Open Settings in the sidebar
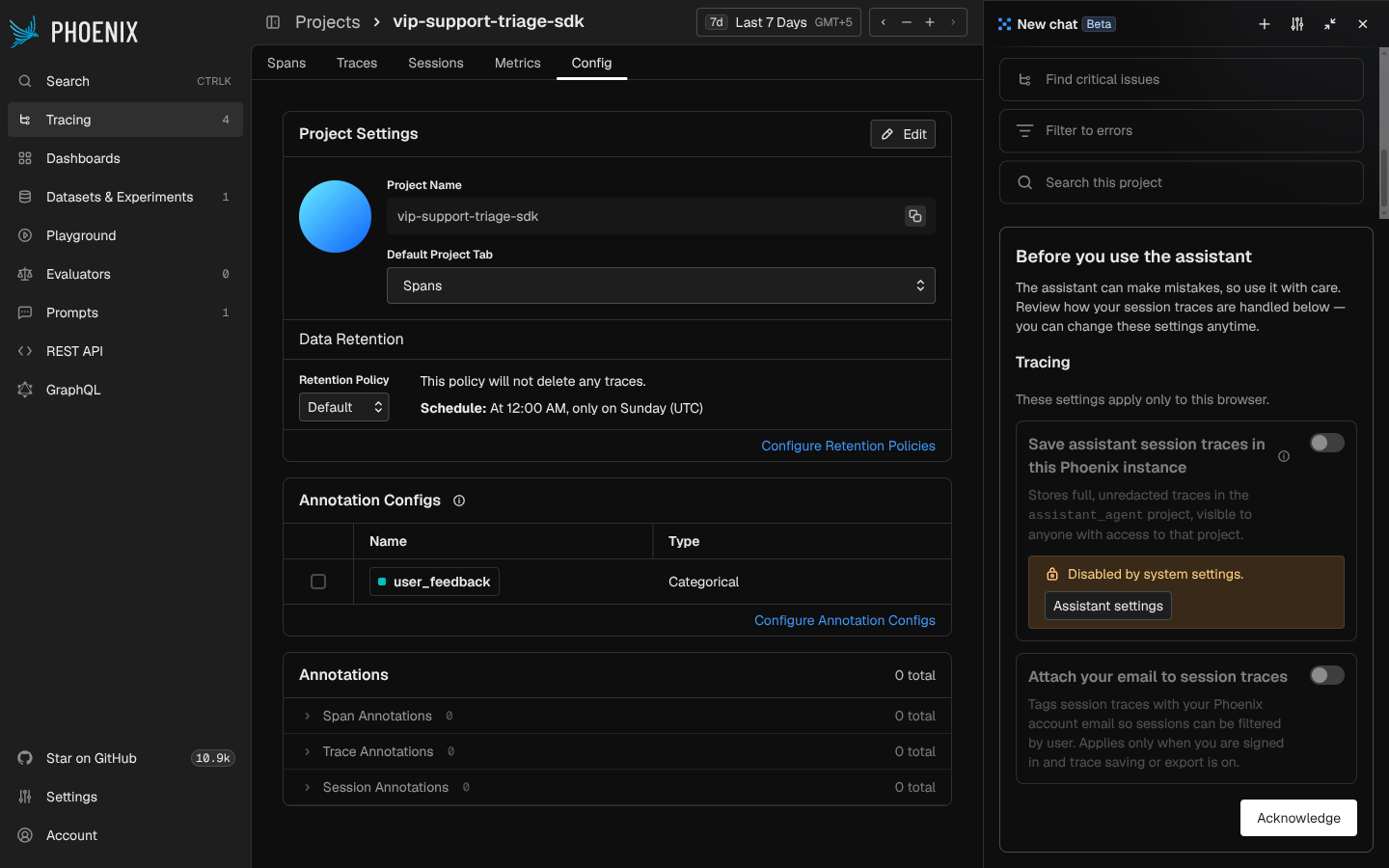Screen dimensions: 1389x868 (125, 797)
